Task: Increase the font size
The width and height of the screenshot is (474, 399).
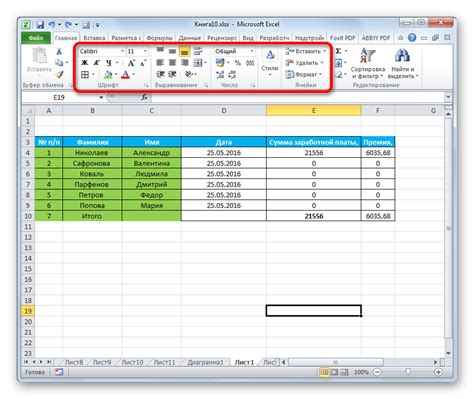Action: pyautogui.click(x=131, y=63)
